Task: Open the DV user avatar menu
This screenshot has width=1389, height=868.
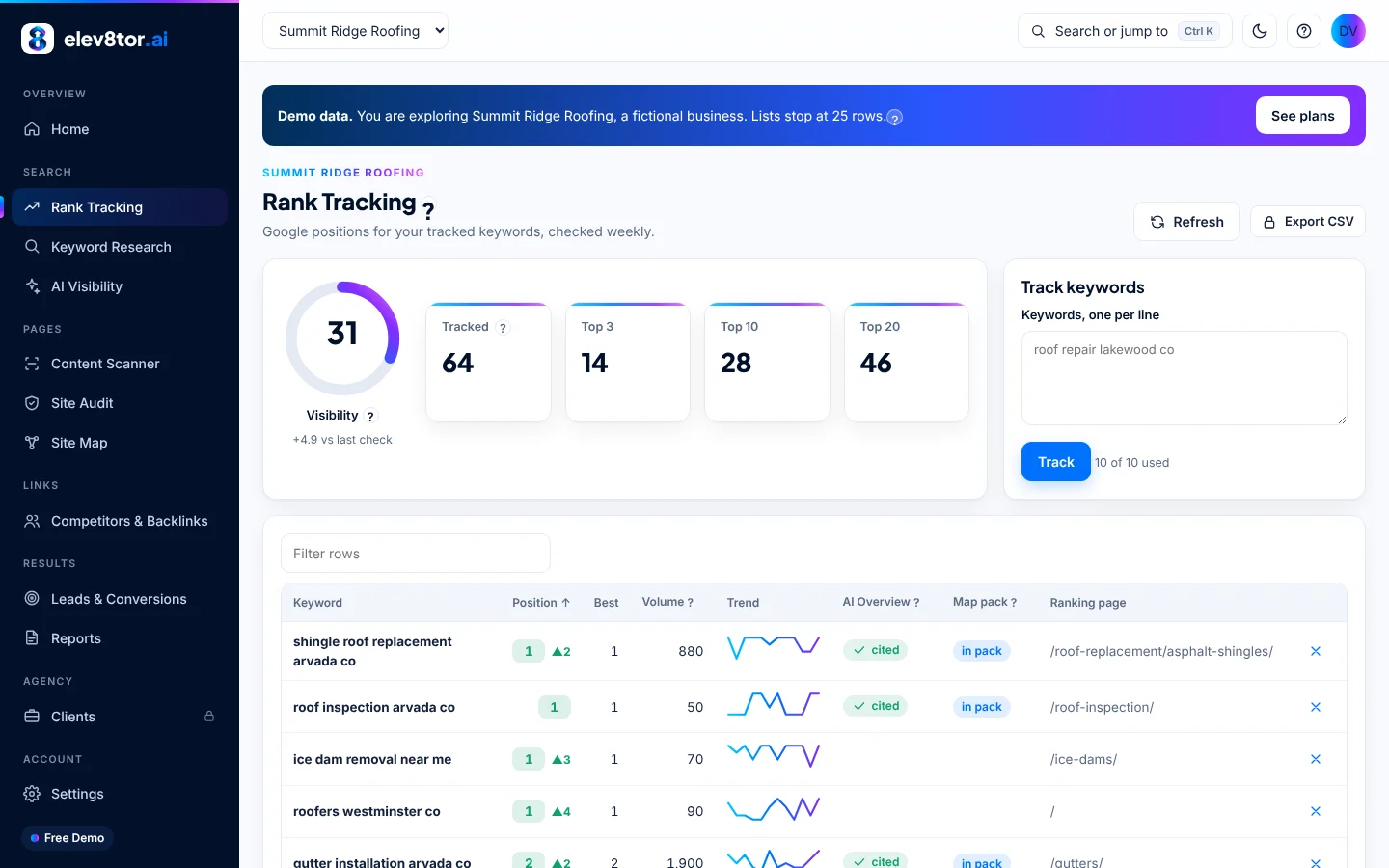Action: coord(1348,31)
